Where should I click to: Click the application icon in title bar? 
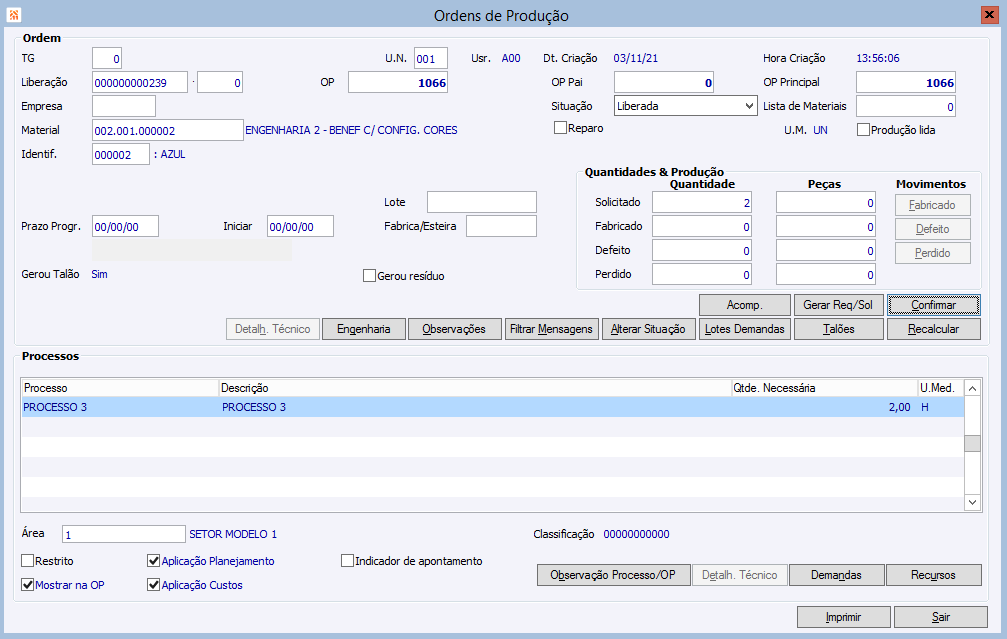(x=13, y=14)
